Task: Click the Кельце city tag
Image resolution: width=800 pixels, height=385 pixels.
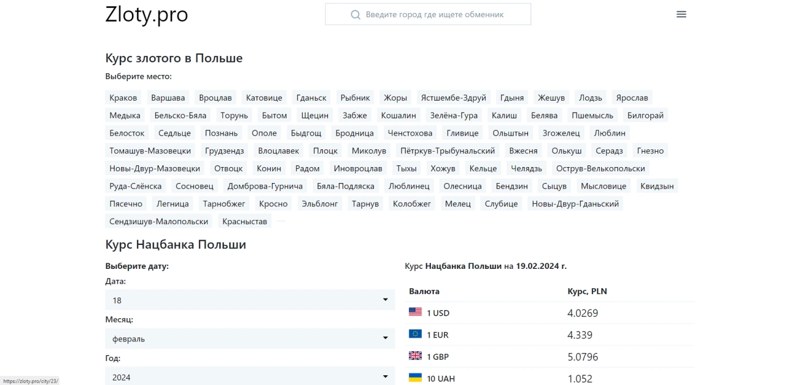Action: 483,168
